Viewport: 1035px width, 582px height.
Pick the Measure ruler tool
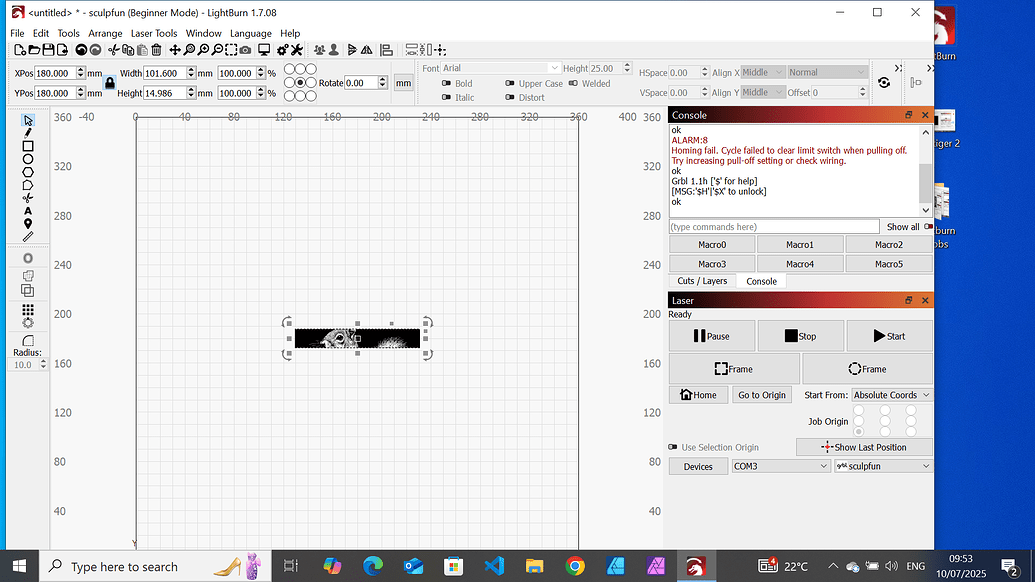(x=28, y=237)
